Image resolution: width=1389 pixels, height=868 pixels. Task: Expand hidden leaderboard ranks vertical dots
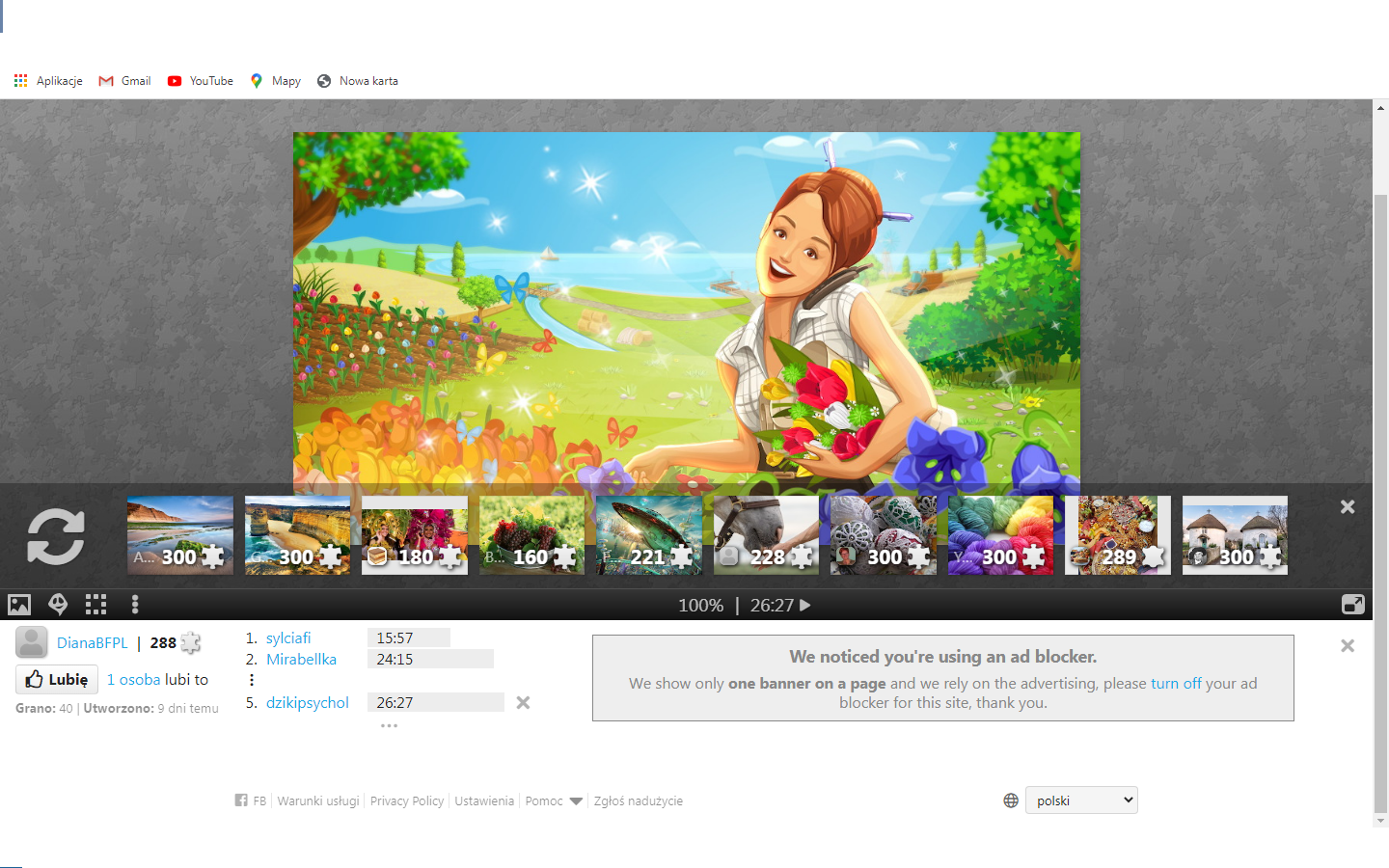point(252,680)
